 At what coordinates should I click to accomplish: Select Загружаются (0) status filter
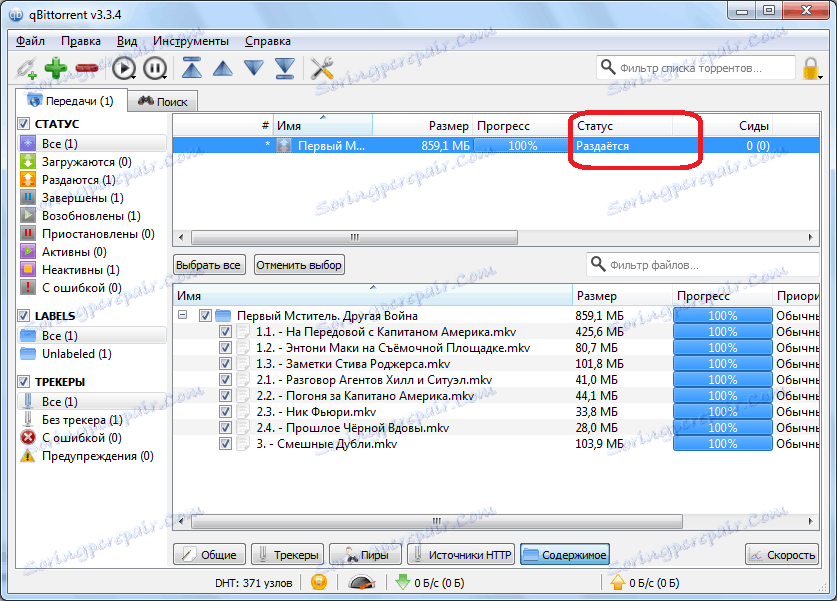(x=92, y=162)
